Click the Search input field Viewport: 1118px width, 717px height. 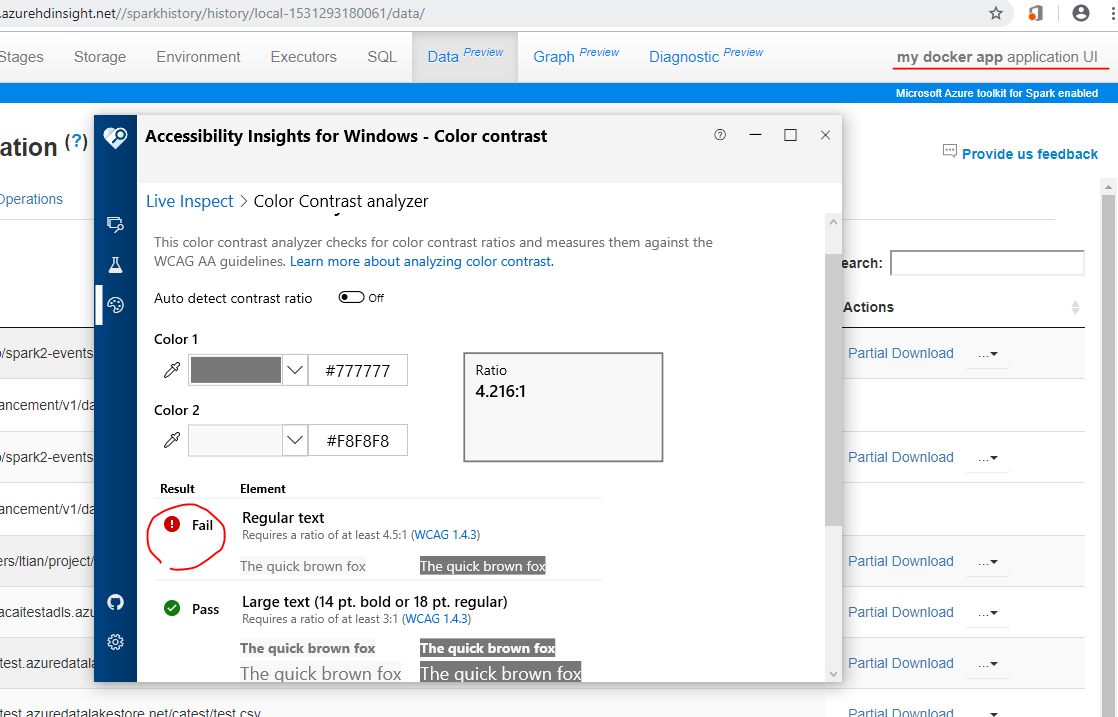click(988, 263)
